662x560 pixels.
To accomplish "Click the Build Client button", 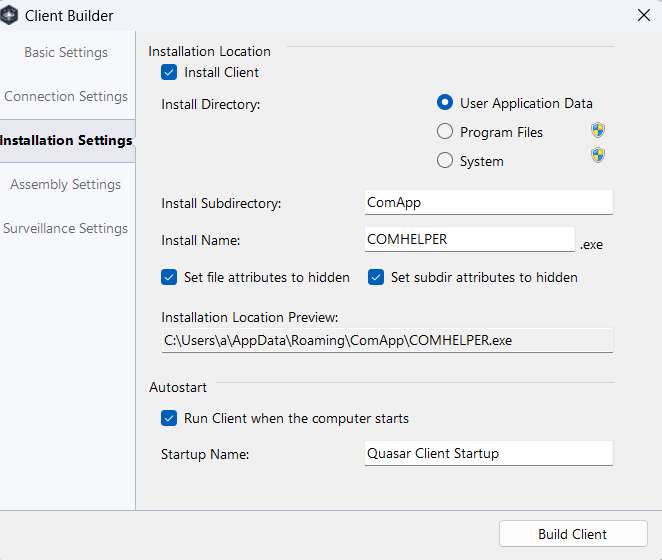I will [573, 534].
